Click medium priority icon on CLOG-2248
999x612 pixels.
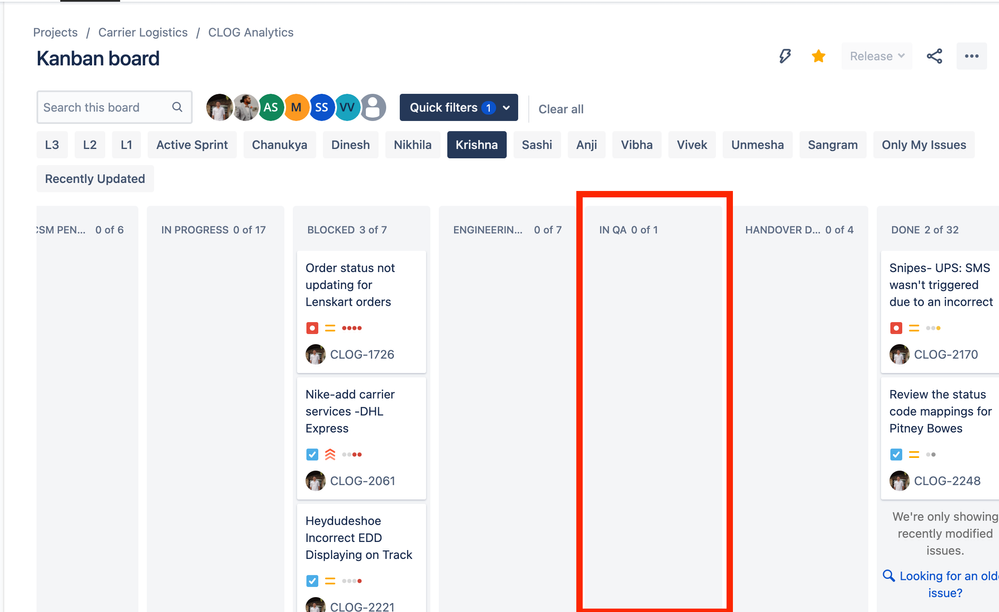tap(914, 455)
